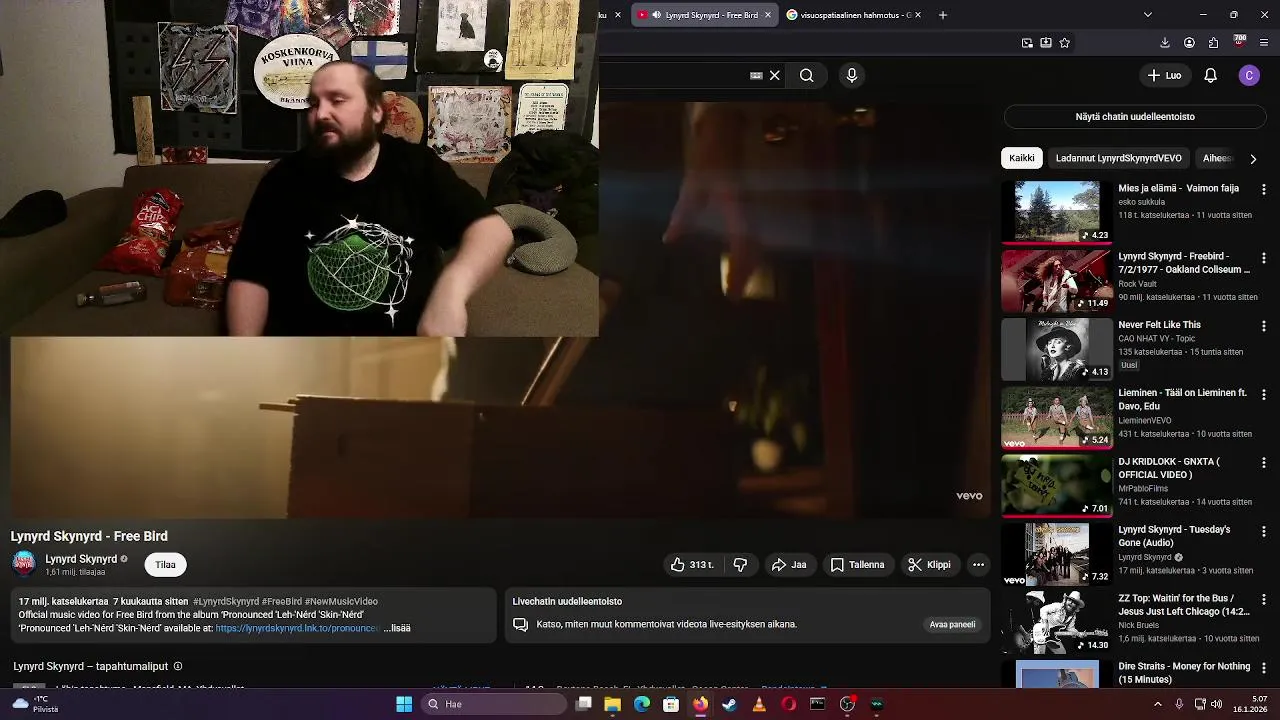The image size is (1280, 720).
Task: Click the taskbar Hae search field
Action: click(x=494, y=704)
